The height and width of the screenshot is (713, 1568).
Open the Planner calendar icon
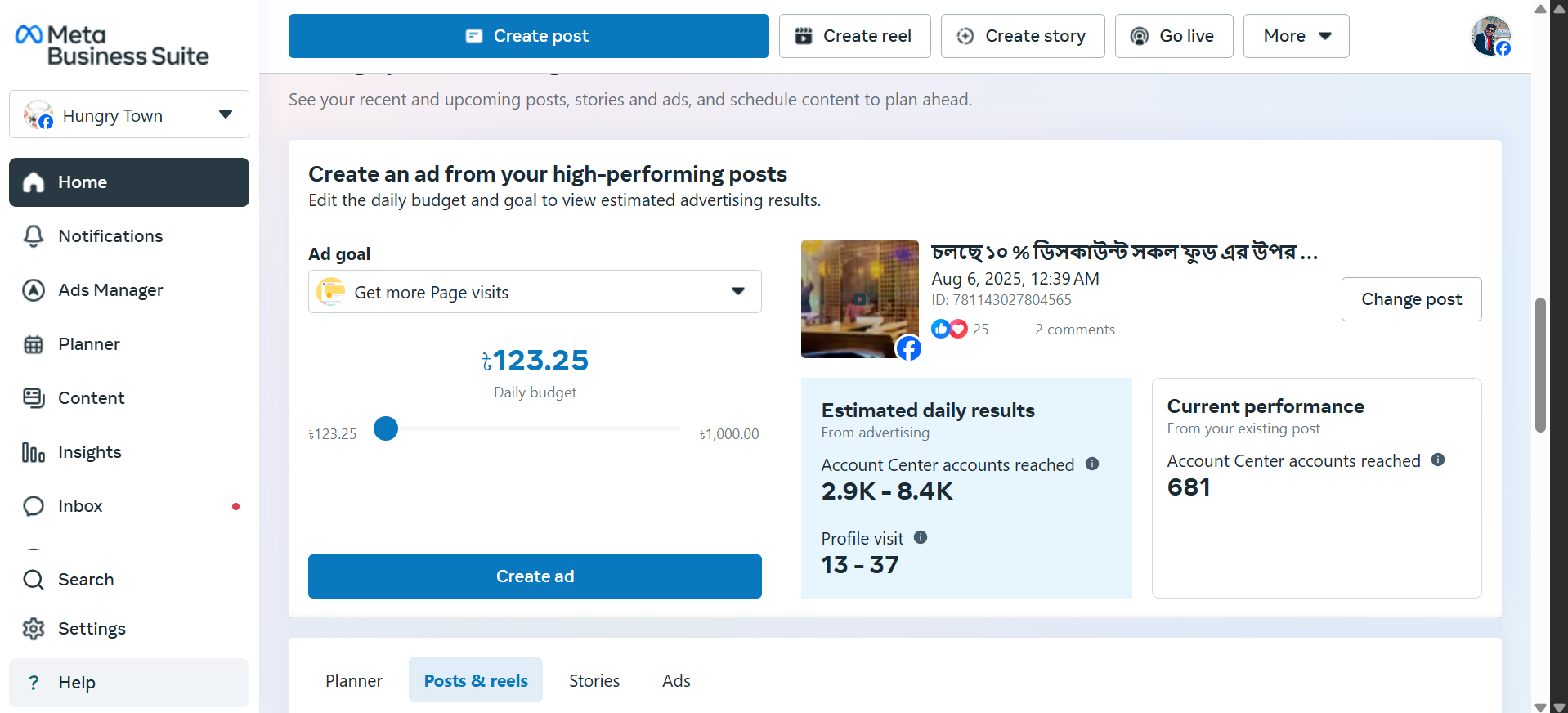click(34, 344)
